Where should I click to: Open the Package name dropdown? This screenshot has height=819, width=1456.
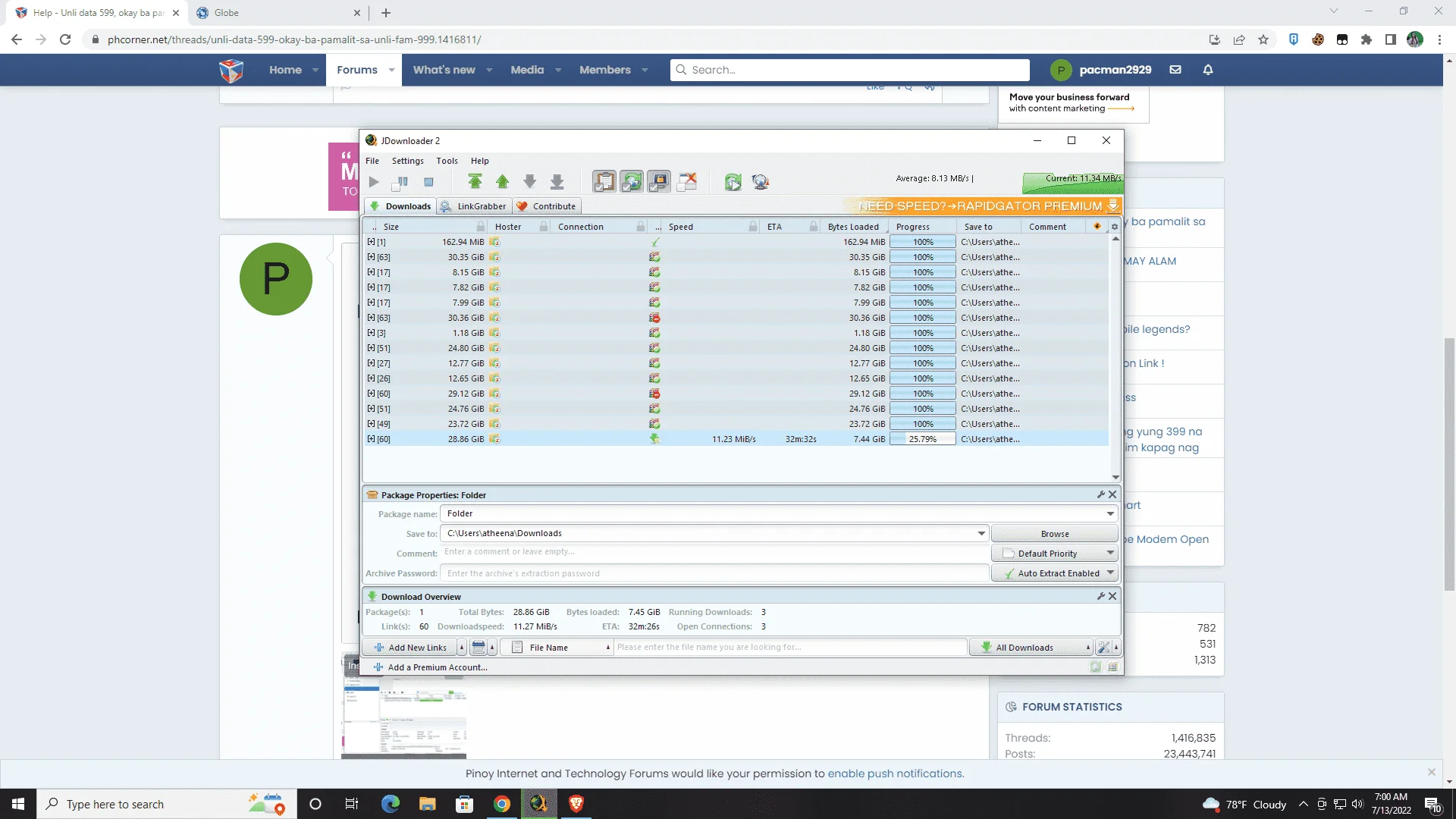[x=1110, y=514]
